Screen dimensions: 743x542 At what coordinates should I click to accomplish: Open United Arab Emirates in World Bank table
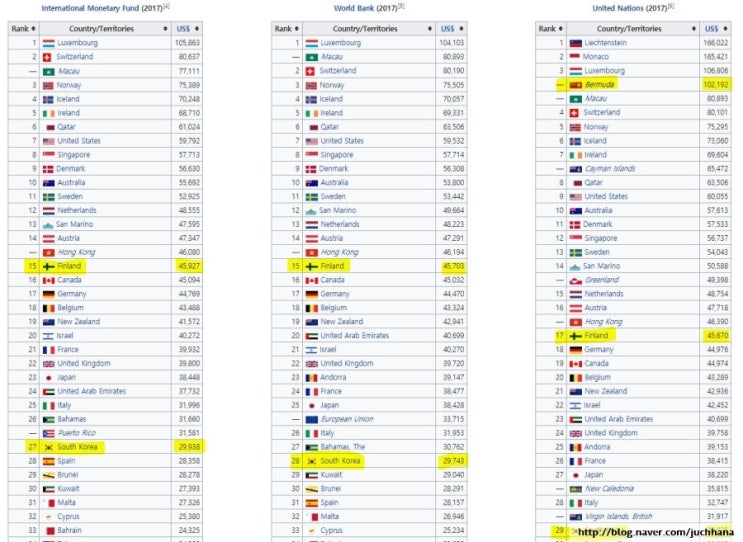click(354, 335)
